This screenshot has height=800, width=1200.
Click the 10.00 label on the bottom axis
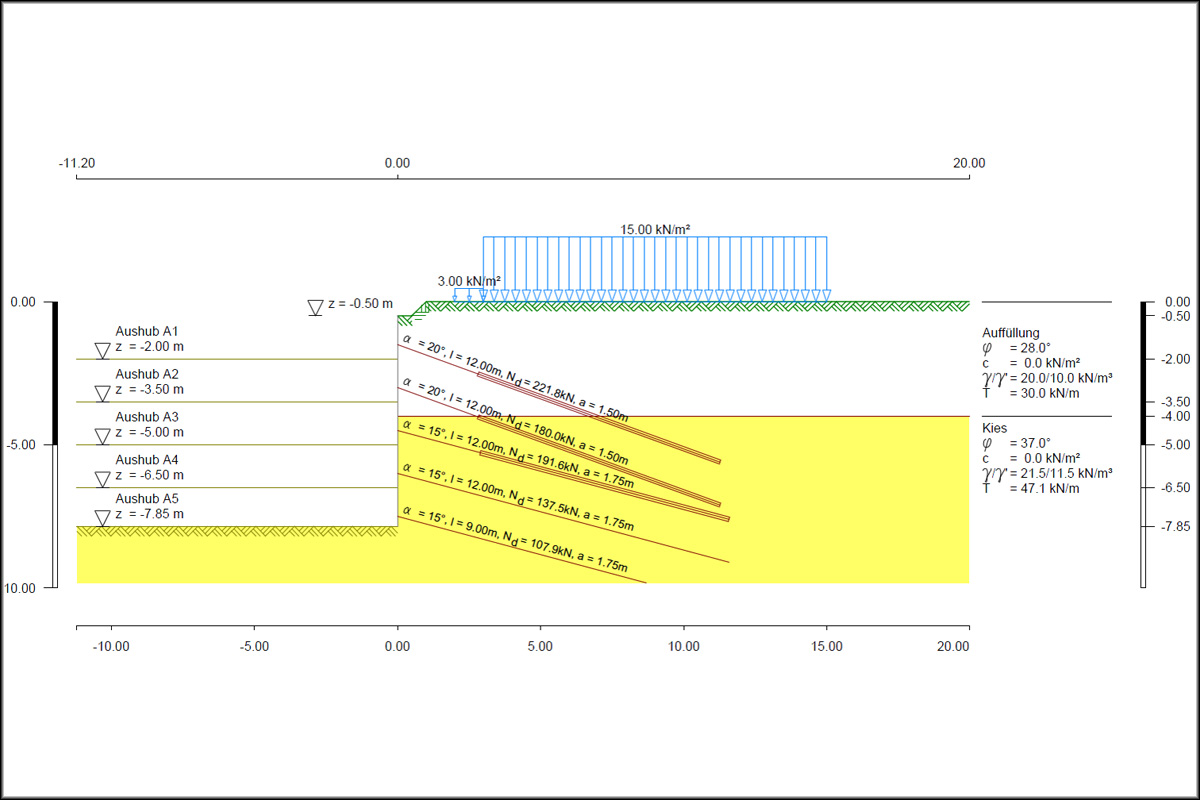[683, 647]
